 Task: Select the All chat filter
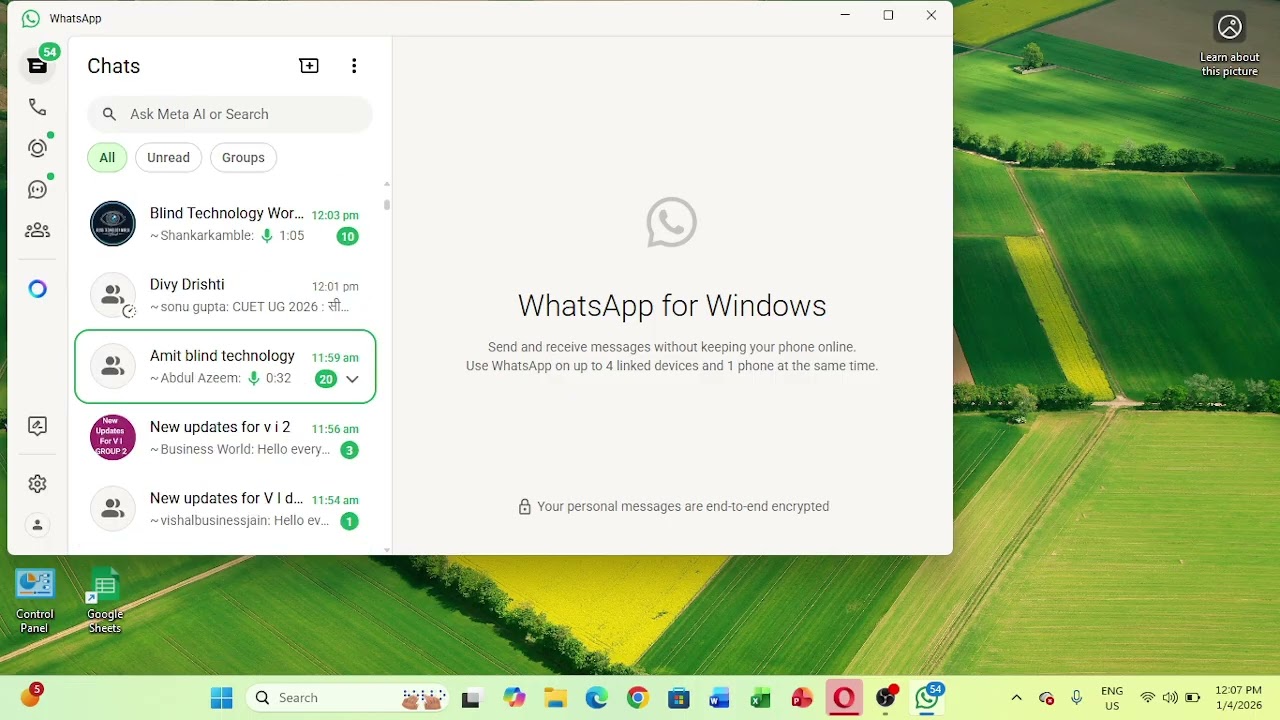coord(107,157)
